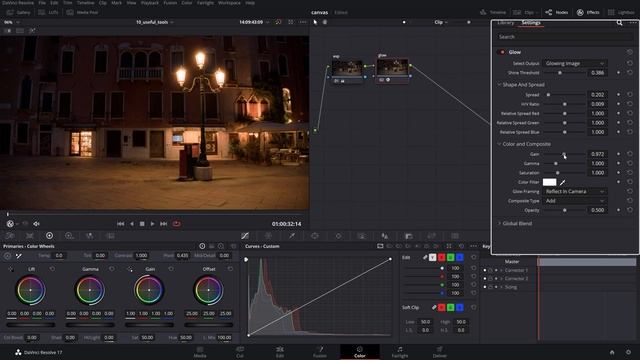Open the viewer zoom percentage dropdown
Viewport: 640px width, 360px height.
10,22
